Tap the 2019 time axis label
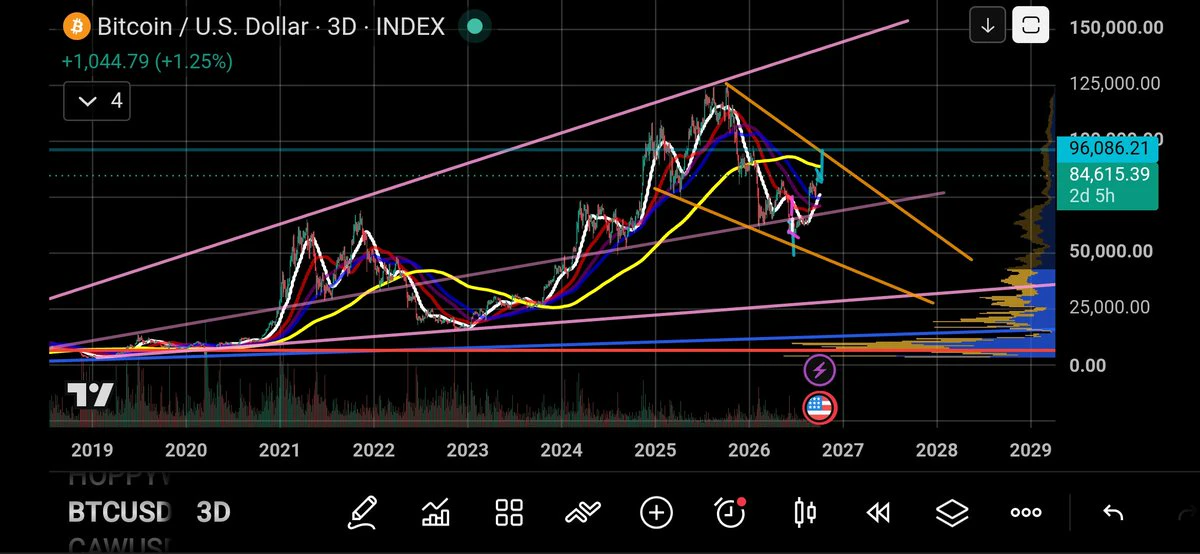 pos(90,451)
